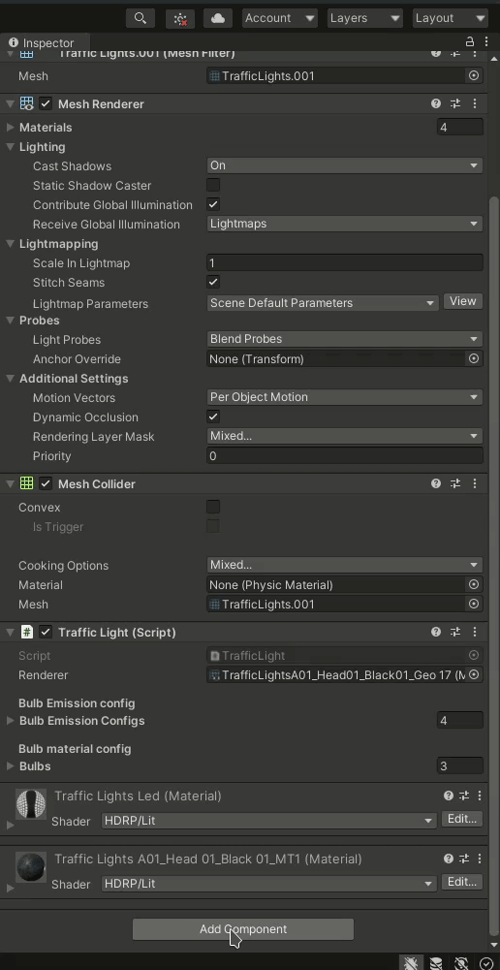Click the Add Component button
This screenshot has height=970, width=500.
click(243, 929)
